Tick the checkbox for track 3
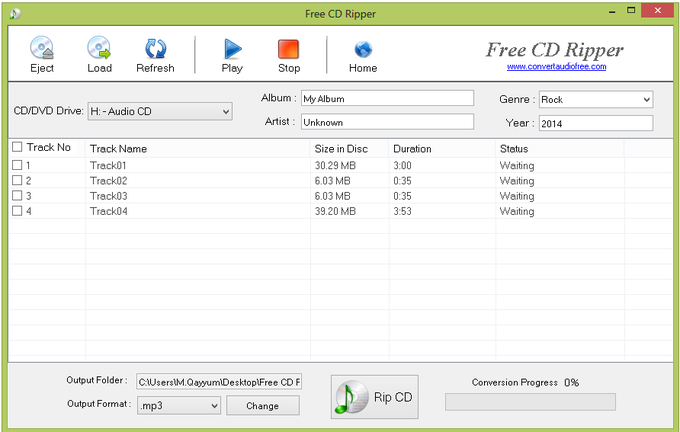Screen dimensions: 680x432 pos(17,196)
